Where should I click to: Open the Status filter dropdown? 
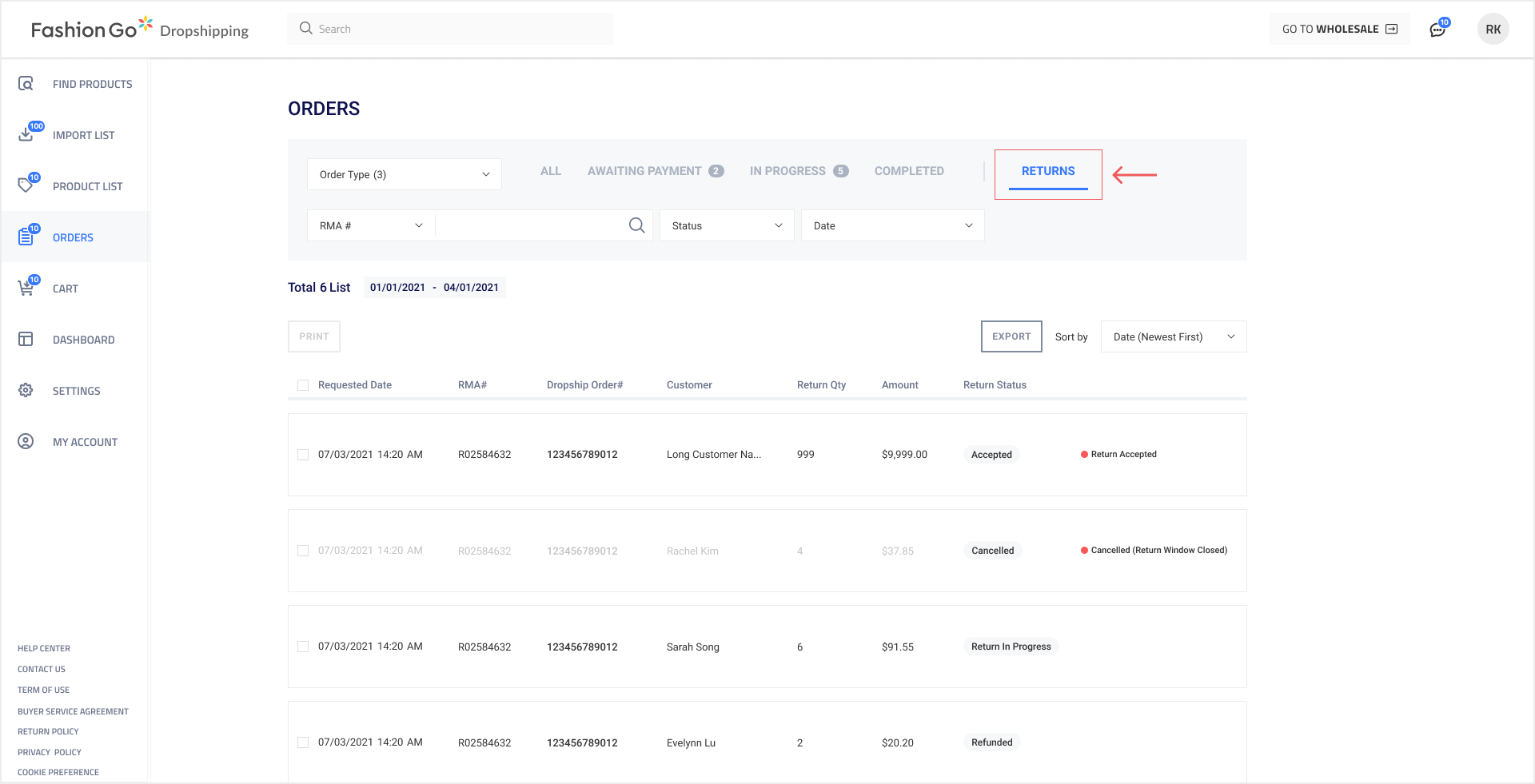tap(726, 225)
